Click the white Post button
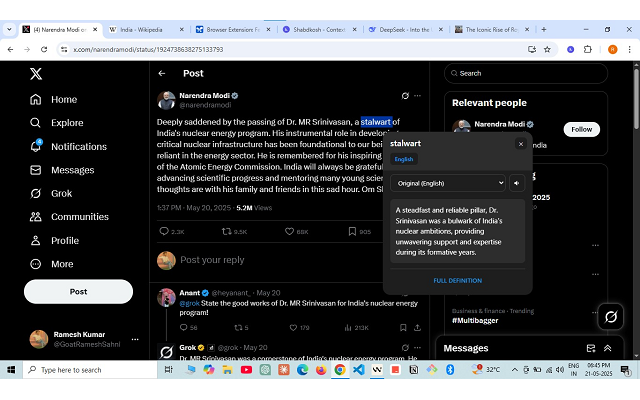 pyautogui.click(x=78, y=291)
